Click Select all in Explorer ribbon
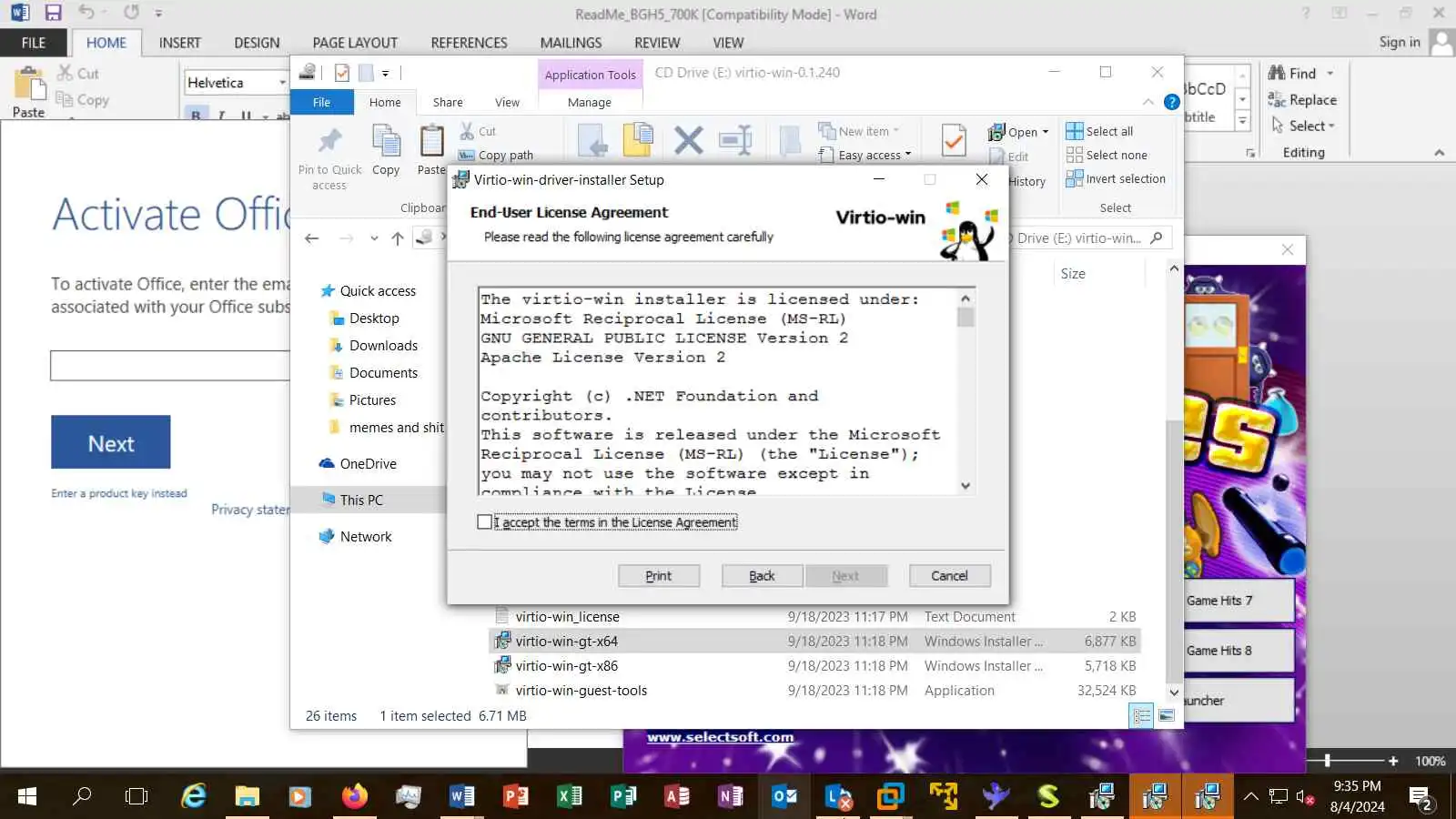The width and height of the screenshot is (1456, 819). point(1099,131)
